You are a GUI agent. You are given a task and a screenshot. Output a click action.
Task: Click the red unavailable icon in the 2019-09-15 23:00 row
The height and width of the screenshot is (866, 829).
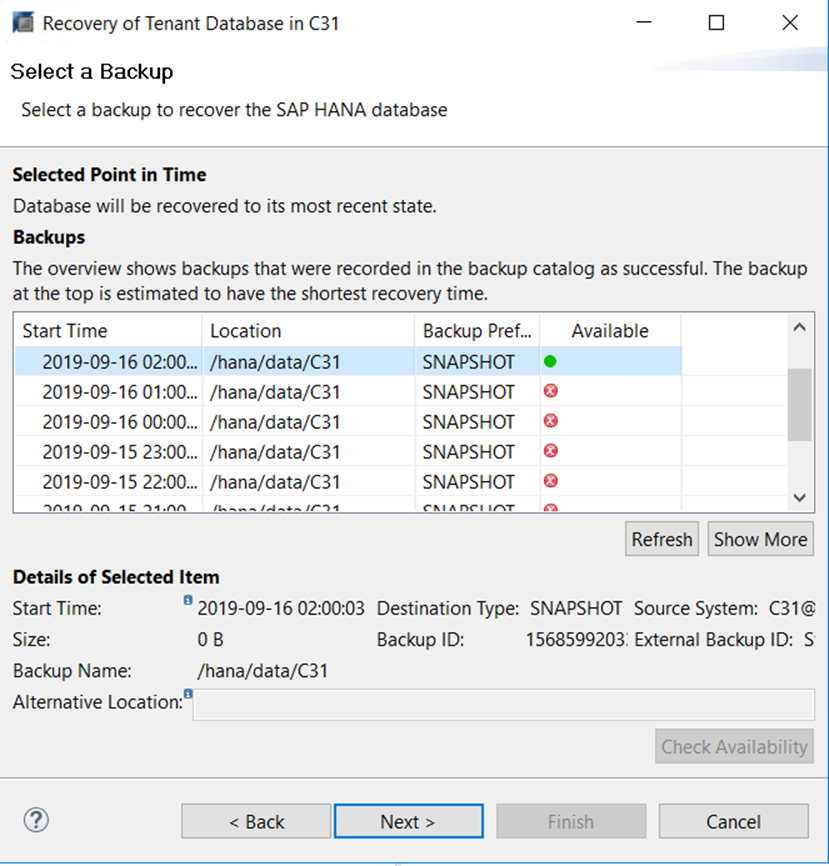click(551, 451)
